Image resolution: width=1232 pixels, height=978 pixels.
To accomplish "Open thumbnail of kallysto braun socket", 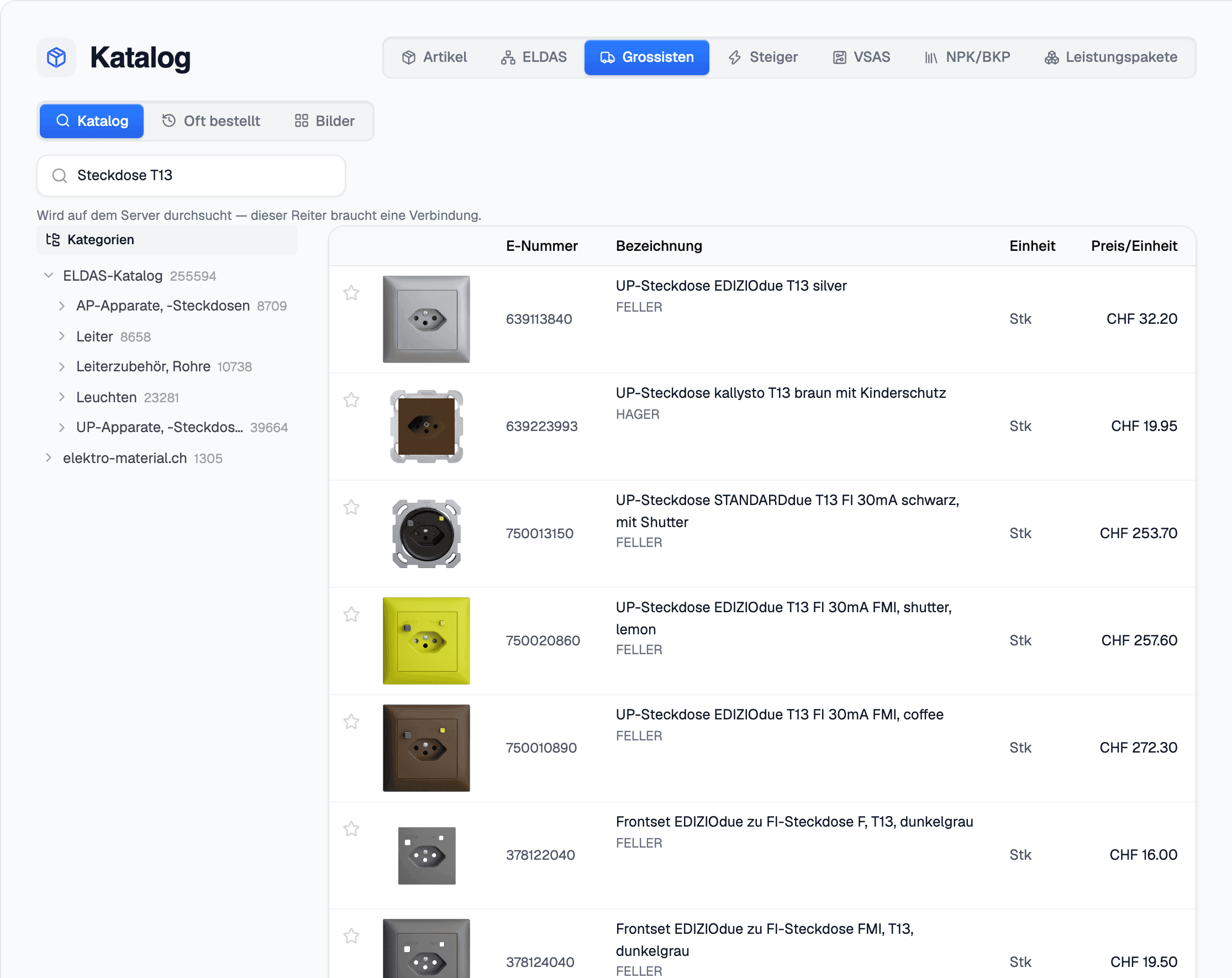I will click(x=427, y=427).
